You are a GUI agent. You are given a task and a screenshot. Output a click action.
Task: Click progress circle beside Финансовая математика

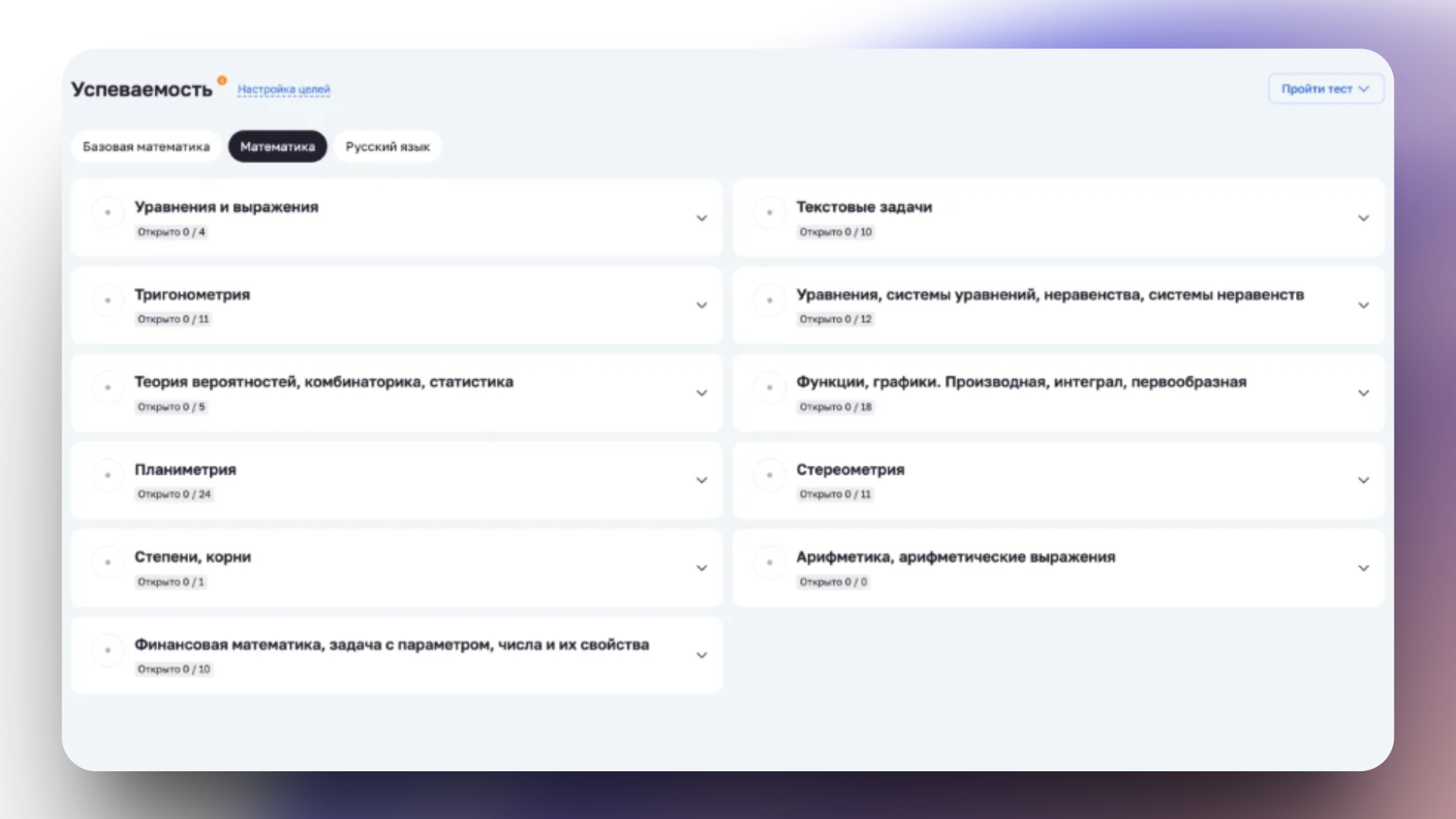[x=108, y=651]
